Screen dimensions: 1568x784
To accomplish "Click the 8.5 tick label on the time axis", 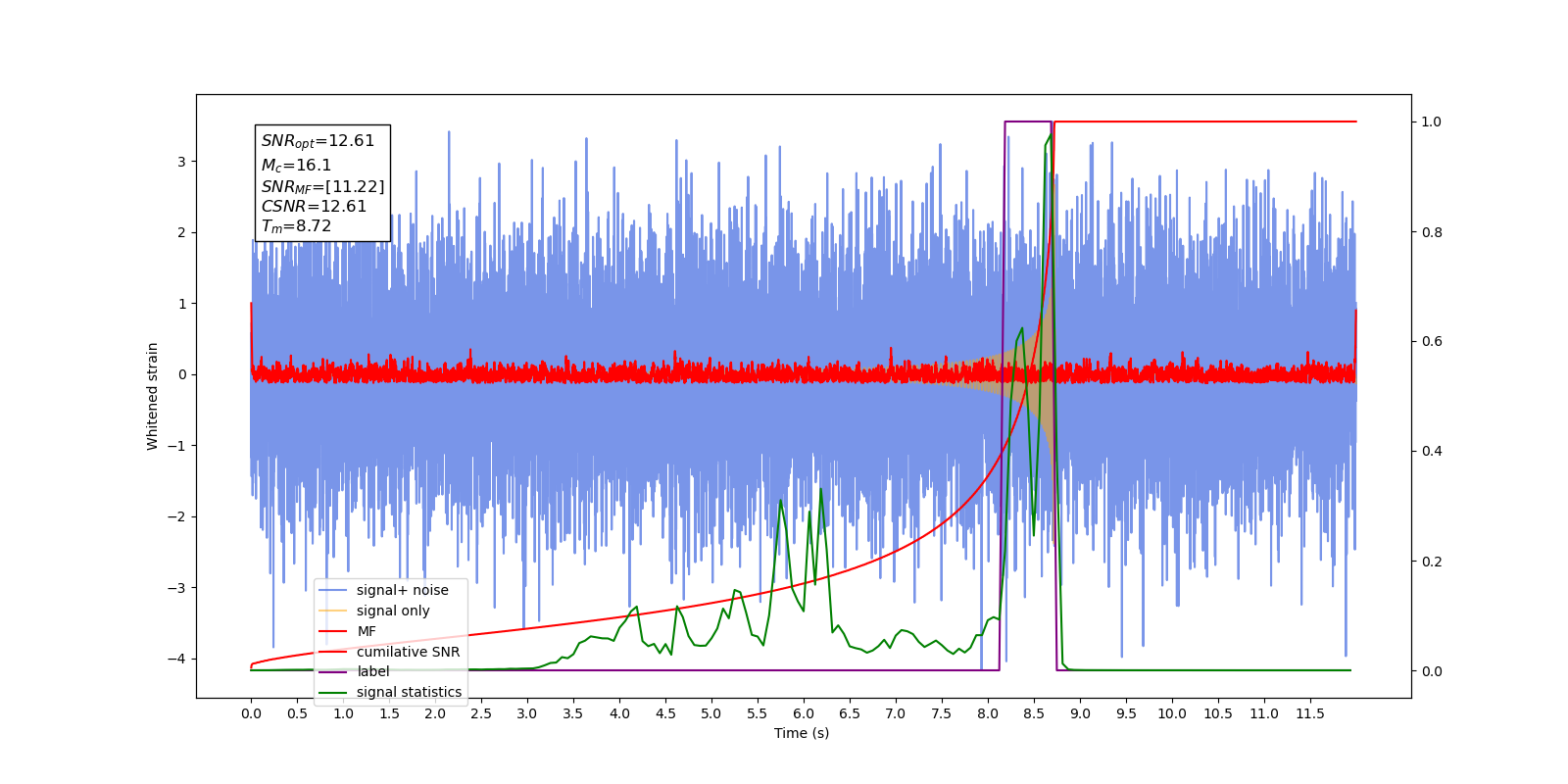I will click(x=1034, y=713).
